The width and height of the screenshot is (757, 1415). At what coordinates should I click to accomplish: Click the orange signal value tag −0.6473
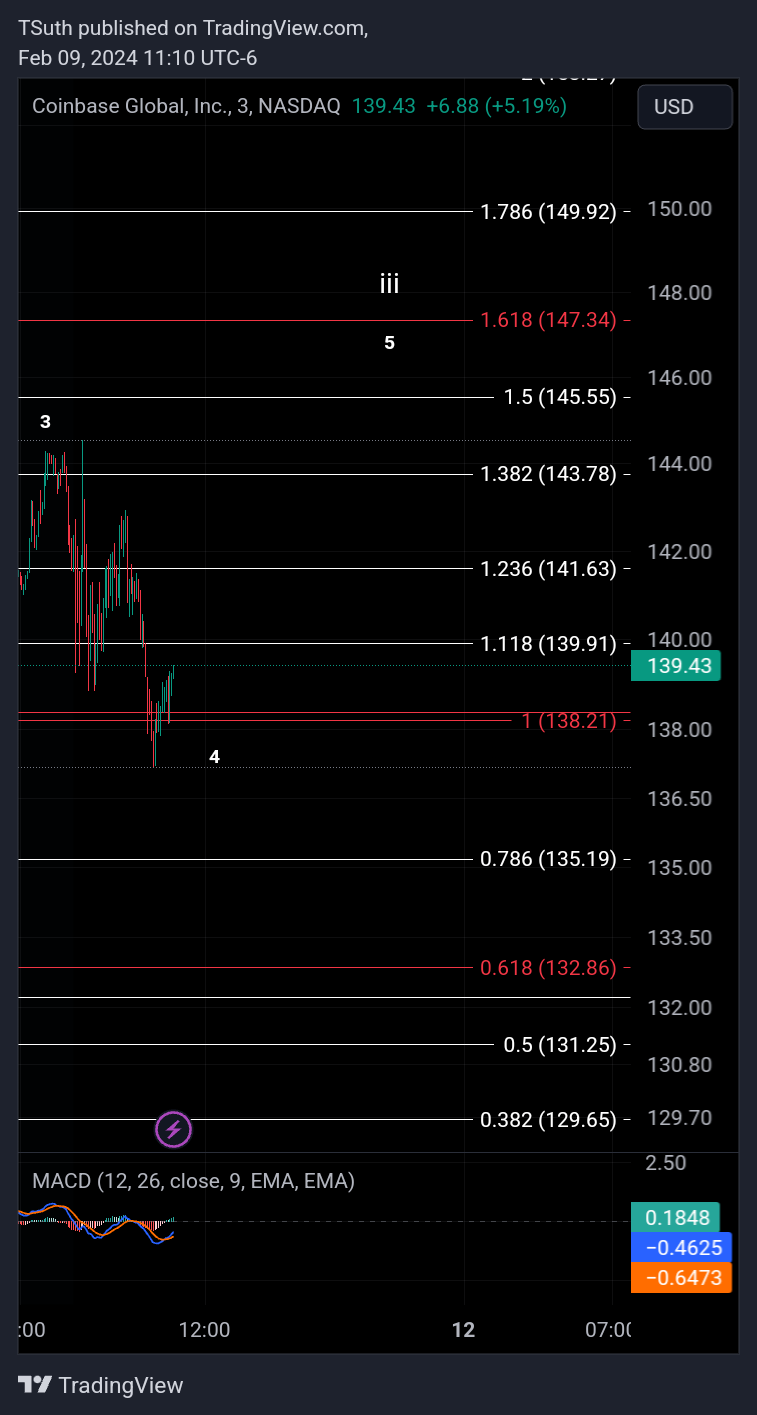coord(682,1277)
